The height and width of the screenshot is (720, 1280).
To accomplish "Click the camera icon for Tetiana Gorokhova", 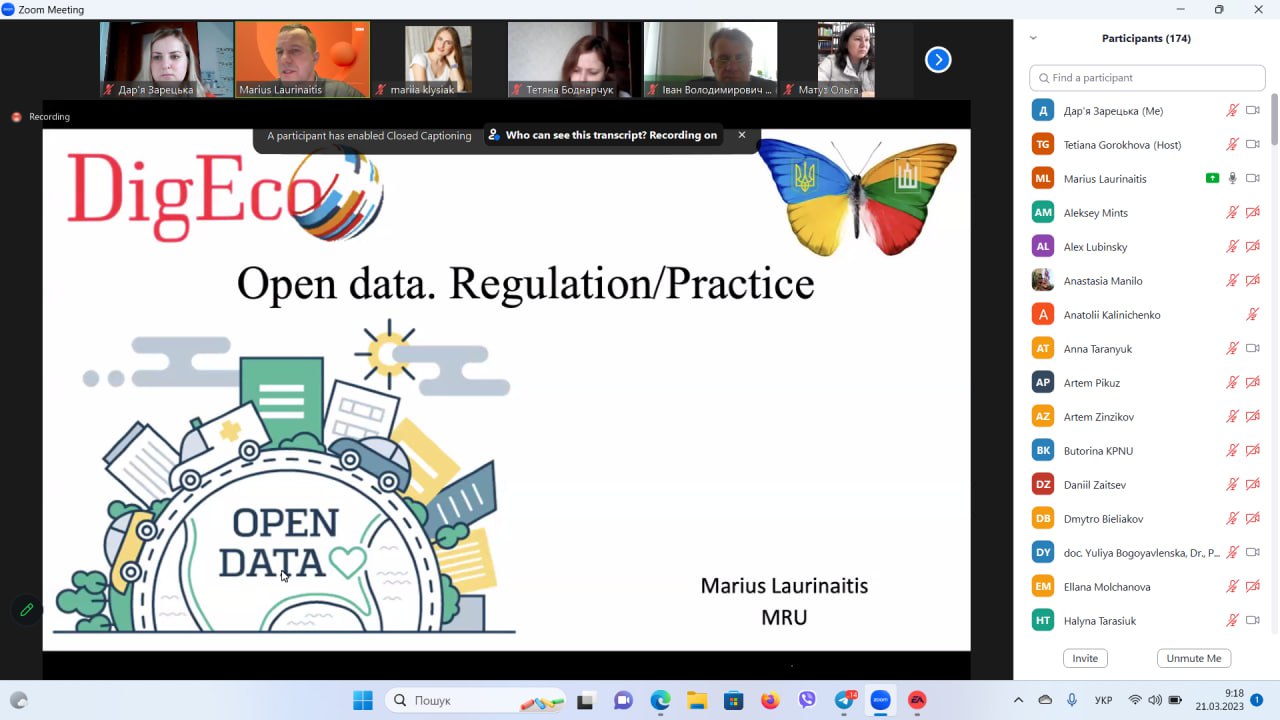I will pyautogui.click(x=1252, y=144).
